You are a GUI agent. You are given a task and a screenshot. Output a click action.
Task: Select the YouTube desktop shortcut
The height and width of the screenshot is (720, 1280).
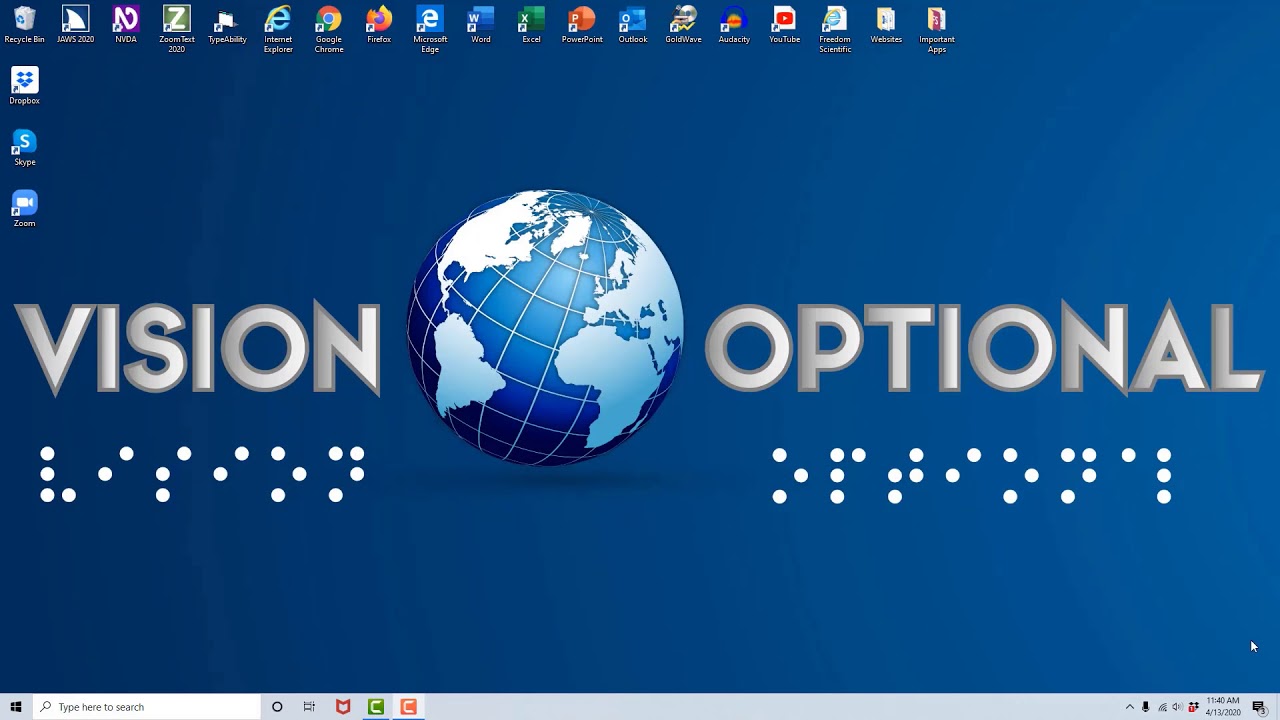coord(785,26)
